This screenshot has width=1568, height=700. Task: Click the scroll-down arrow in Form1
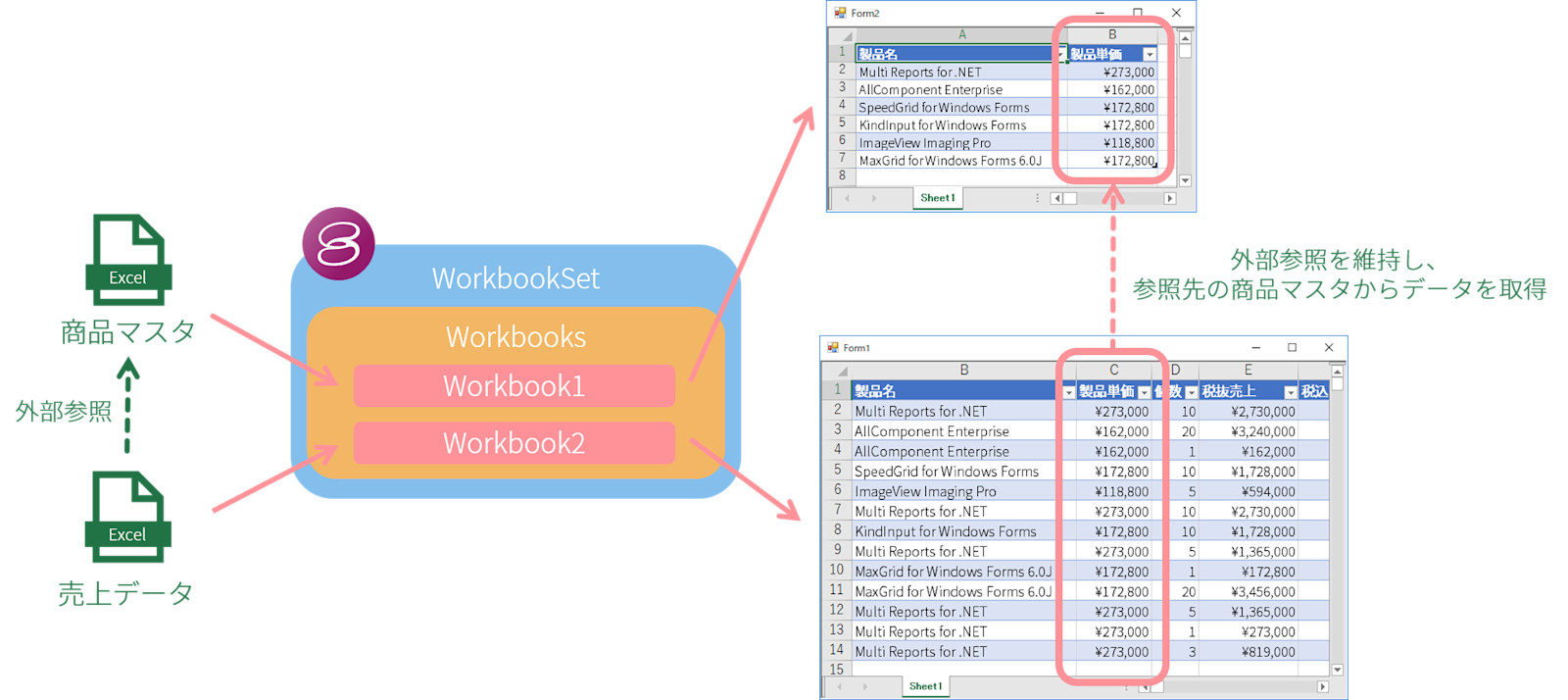(x=1337, y=670)
